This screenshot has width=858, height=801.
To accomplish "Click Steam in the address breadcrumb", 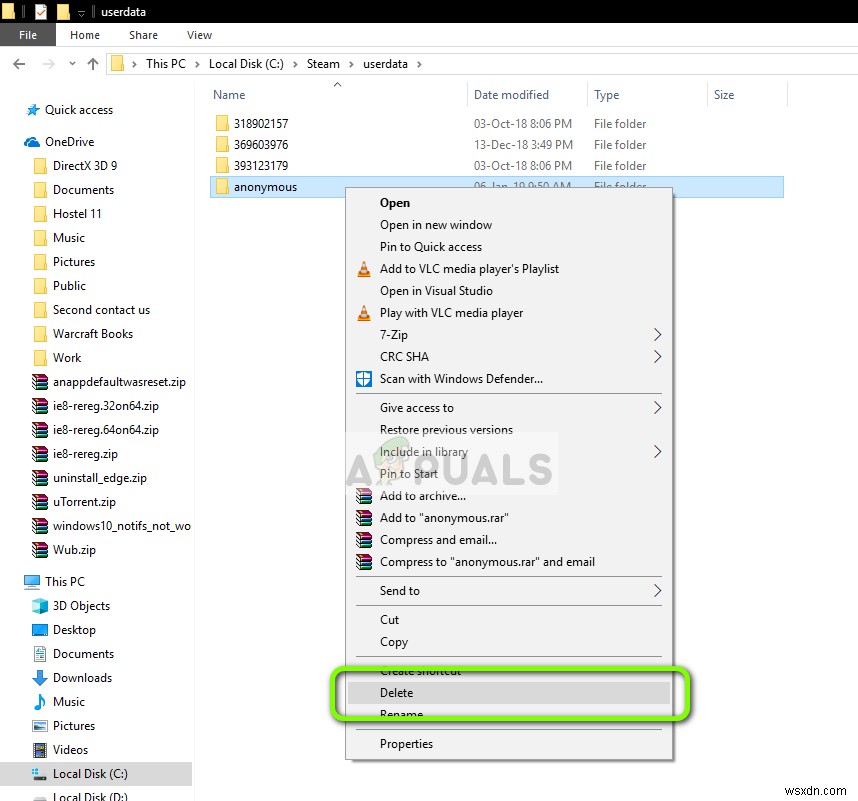I will coord(323,64).
